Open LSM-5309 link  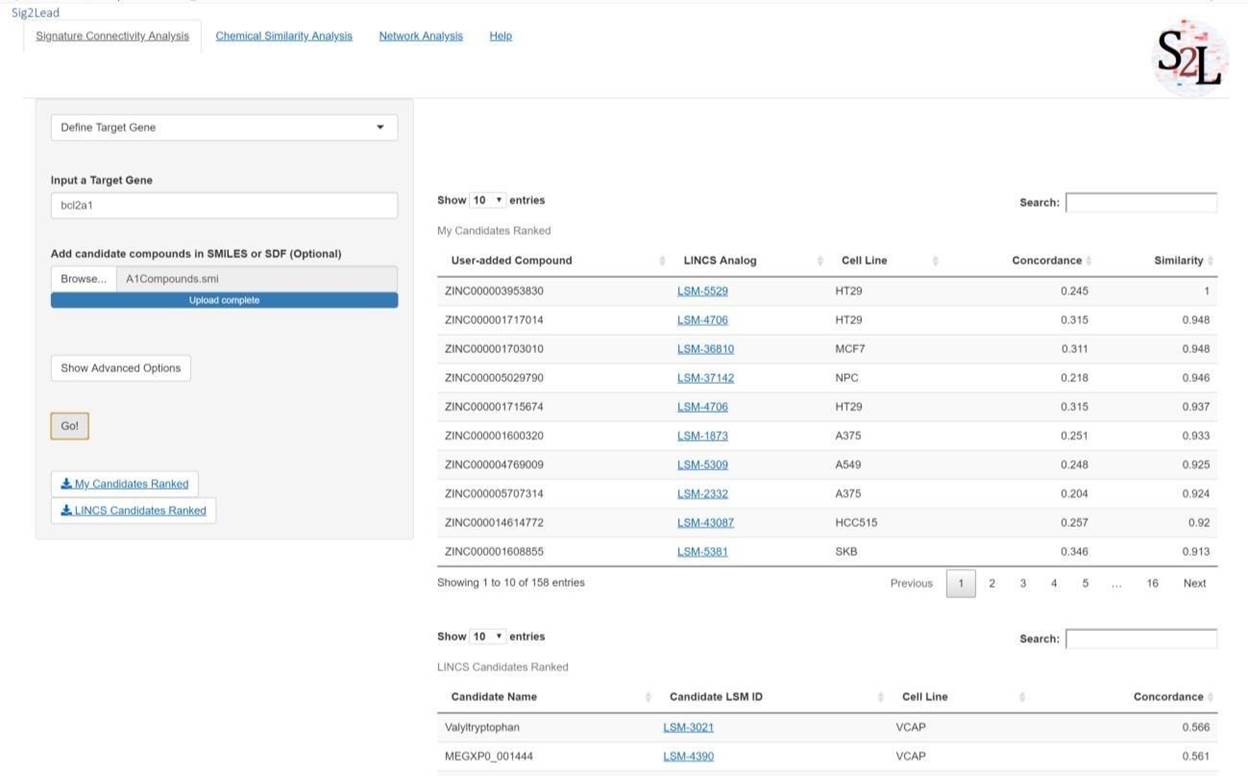click(x=702, y=465)
